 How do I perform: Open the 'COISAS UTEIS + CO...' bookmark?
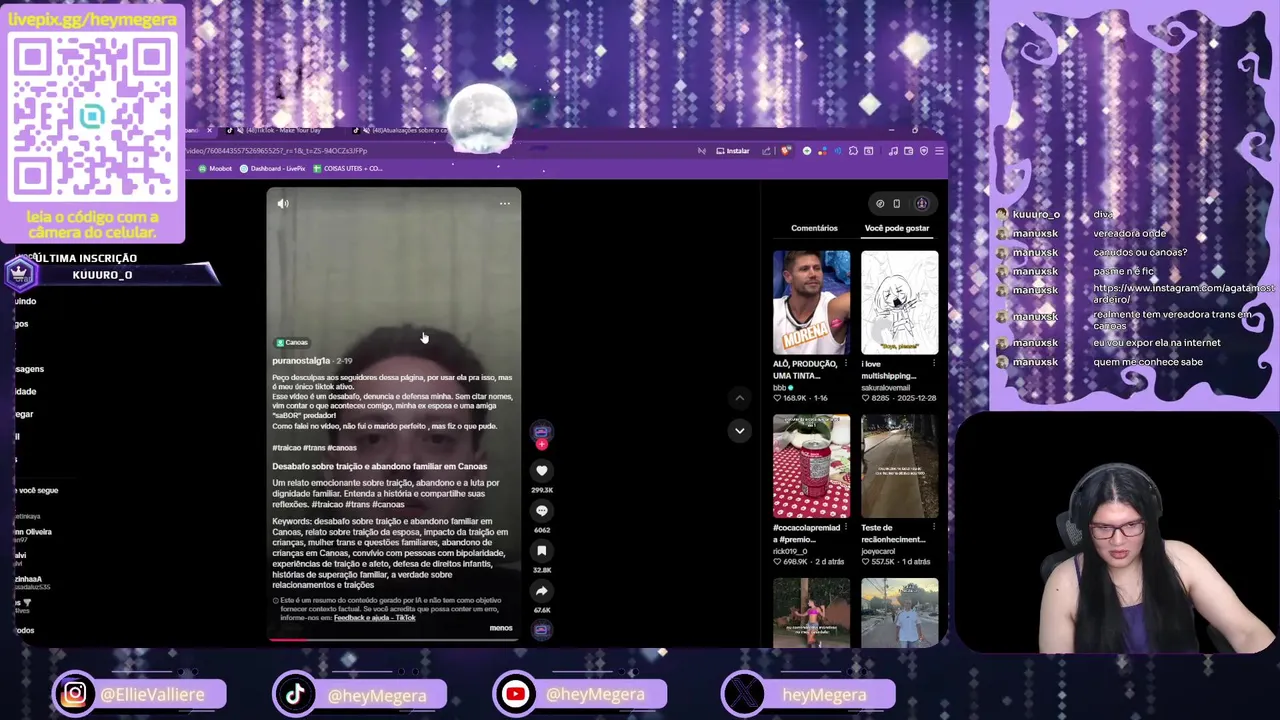click(347, 169)
